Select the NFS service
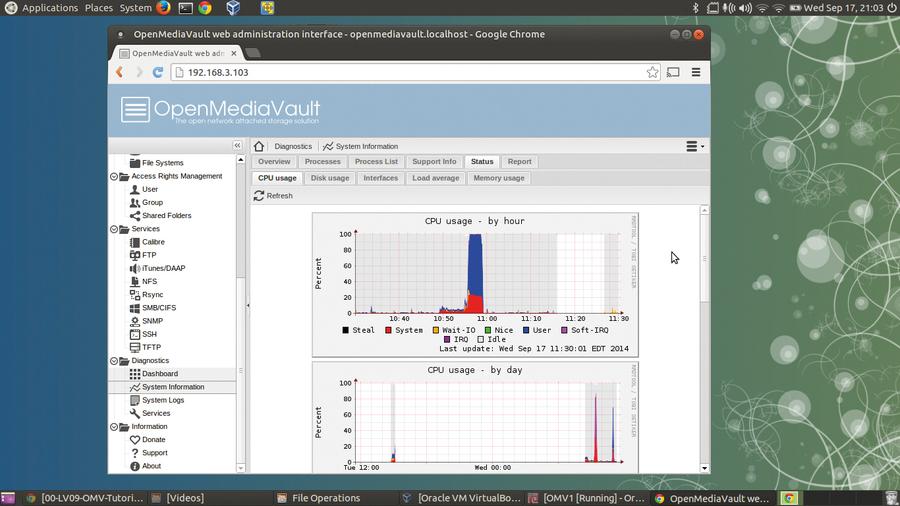 (x=143, y=282)
